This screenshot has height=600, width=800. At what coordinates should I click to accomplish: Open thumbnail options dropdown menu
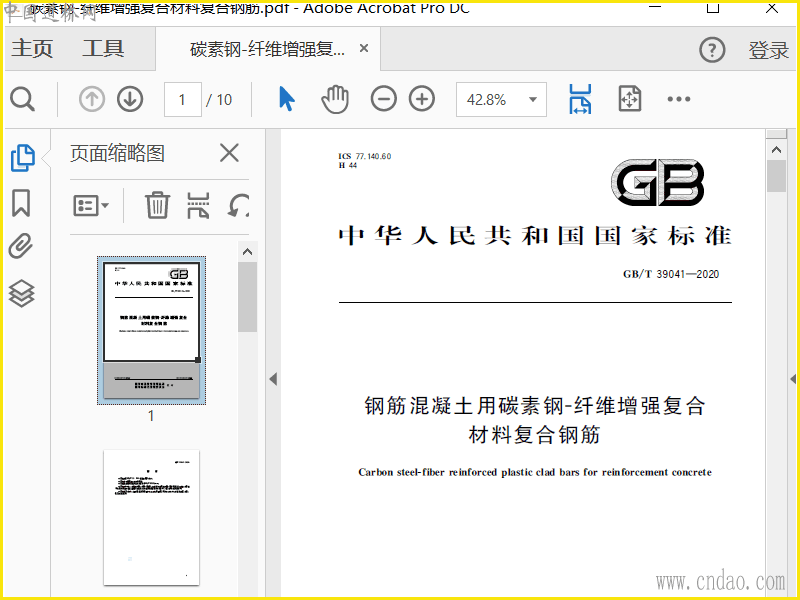91,206
